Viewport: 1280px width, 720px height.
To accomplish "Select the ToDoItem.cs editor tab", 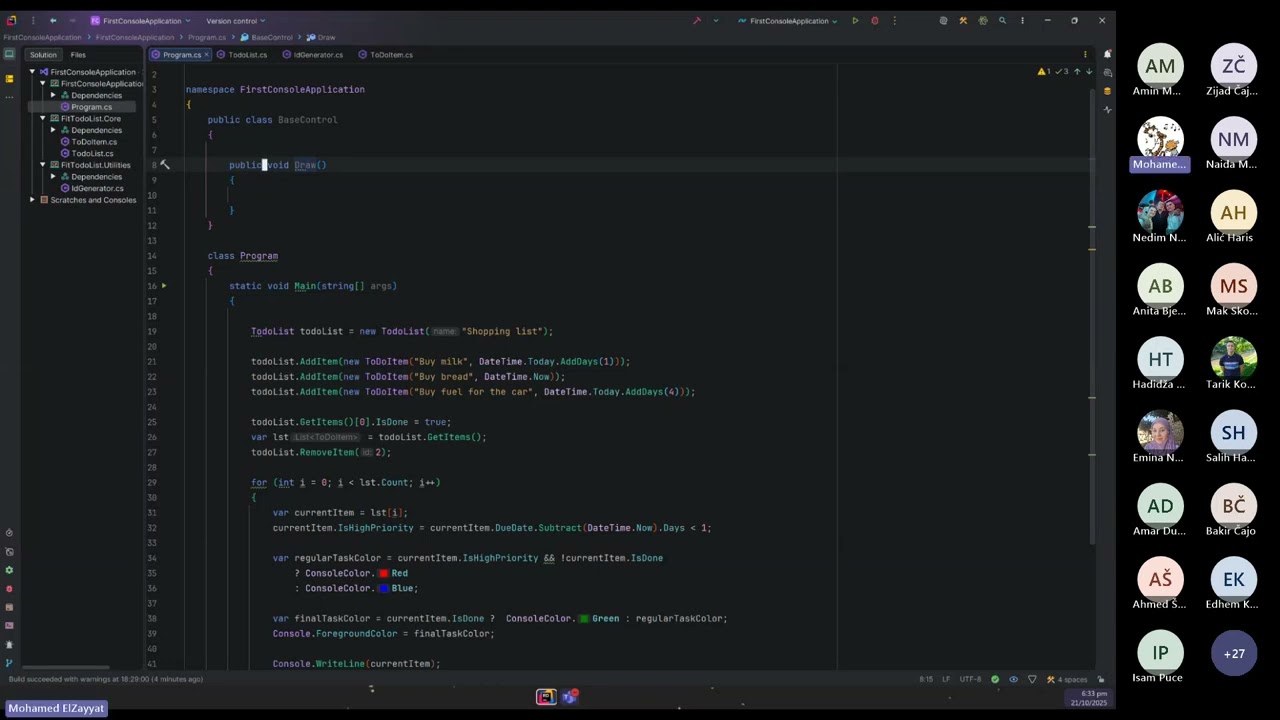I will click(x=386, y=55).
